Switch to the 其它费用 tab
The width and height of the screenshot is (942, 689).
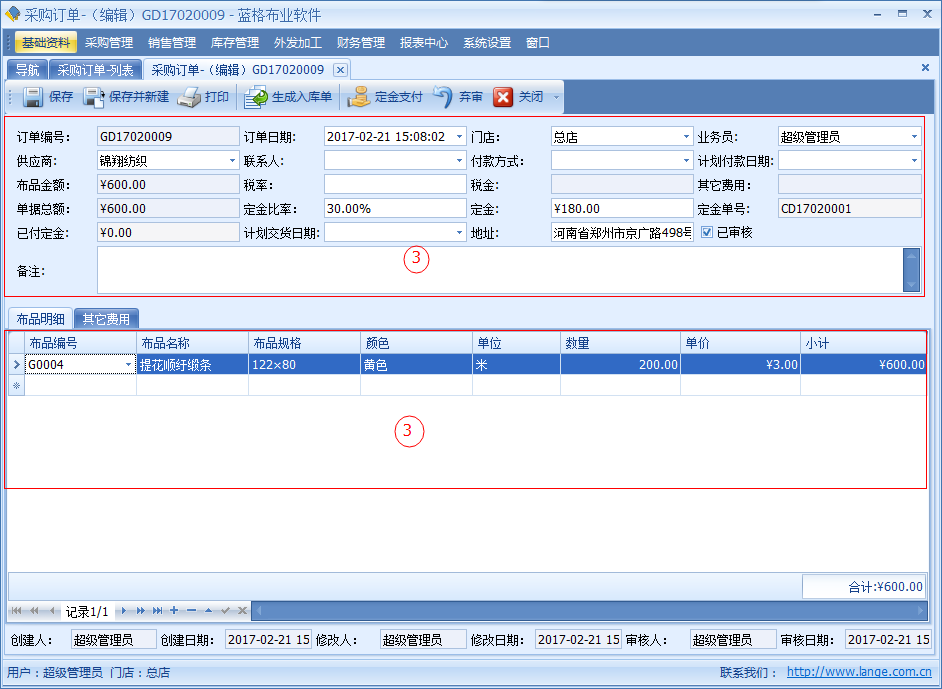[106, 319]
